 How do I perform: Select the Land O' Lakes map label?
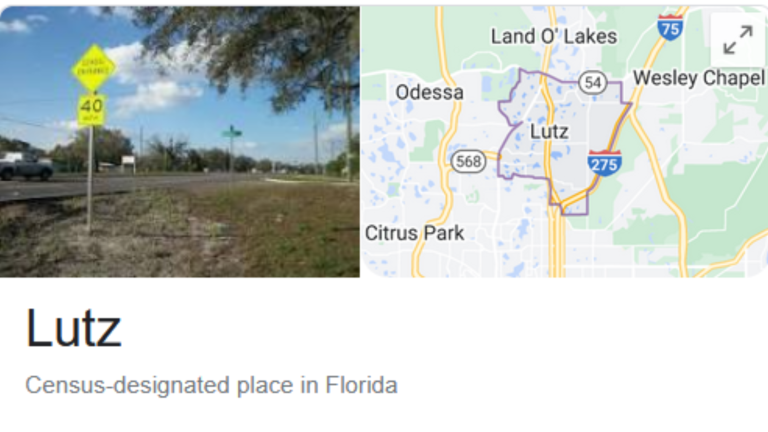click(x=553, y=37)
